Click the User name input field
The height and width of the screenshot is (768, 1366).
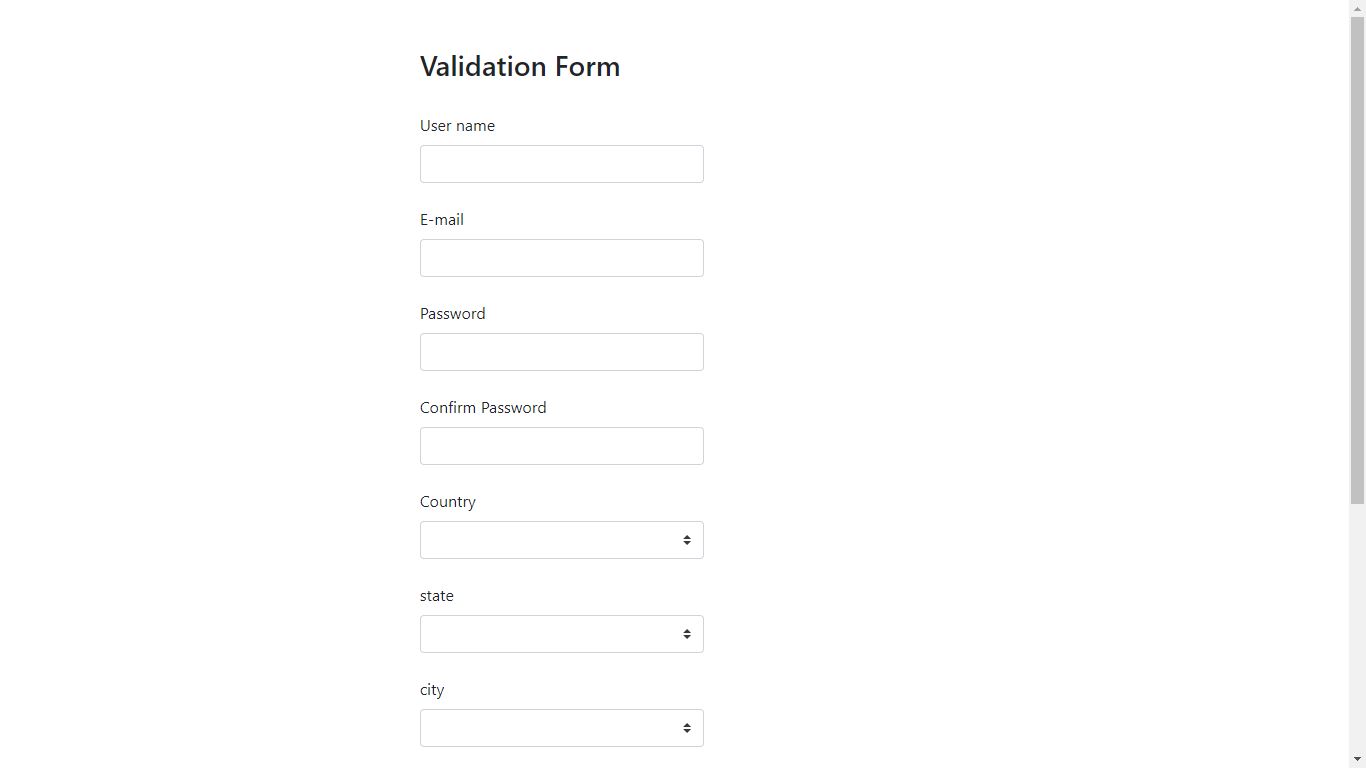tap(561, 164)
